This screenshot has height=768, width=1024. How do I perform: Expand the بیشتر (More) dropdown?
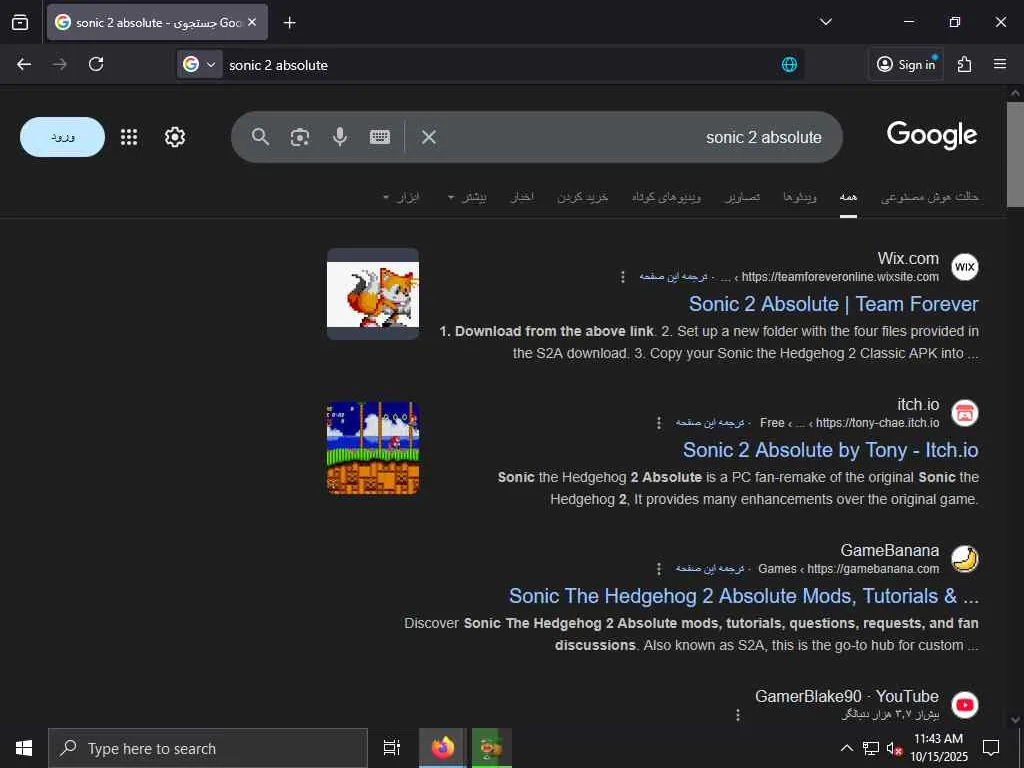tap(467, 197)
